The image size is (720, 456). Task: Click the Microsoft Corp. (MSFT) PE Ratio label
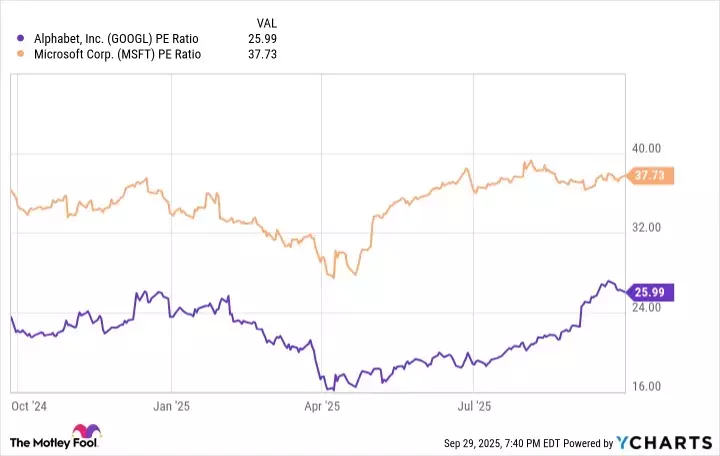115,54
